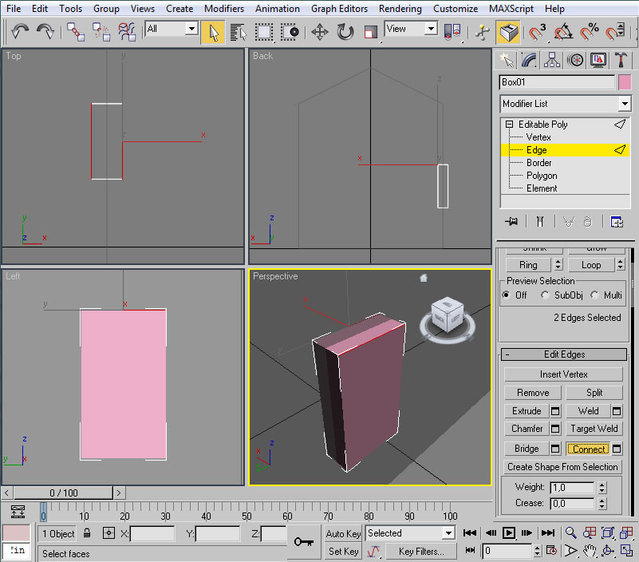Open the Modifier List dropdown
Screen dimensions: 639x562
pyautogui.click(x=566, y=104)
